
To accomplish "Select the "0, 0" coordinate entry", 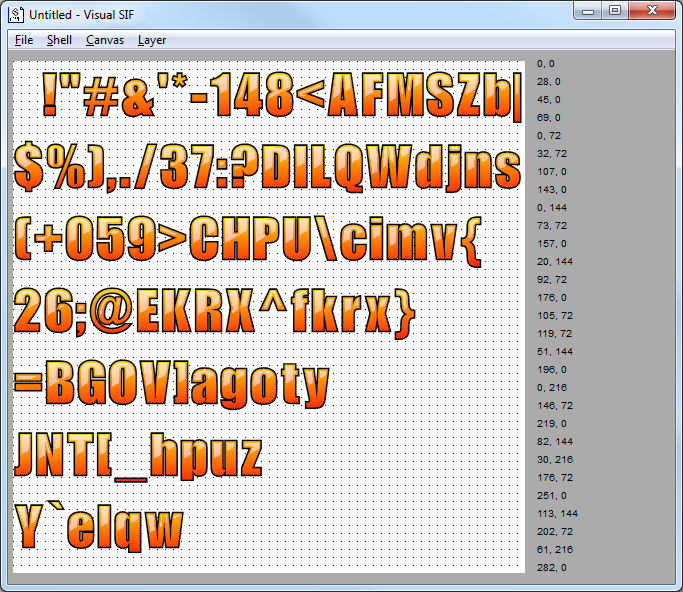I will coord(547,63).
